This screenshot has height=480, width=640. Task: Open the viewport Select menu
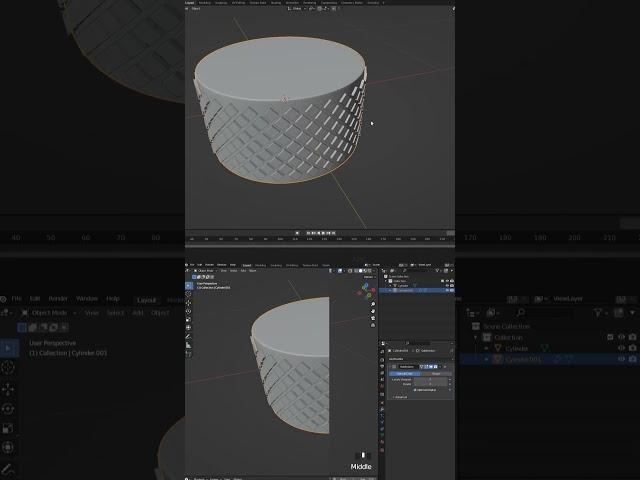click(x=233, y=271)
